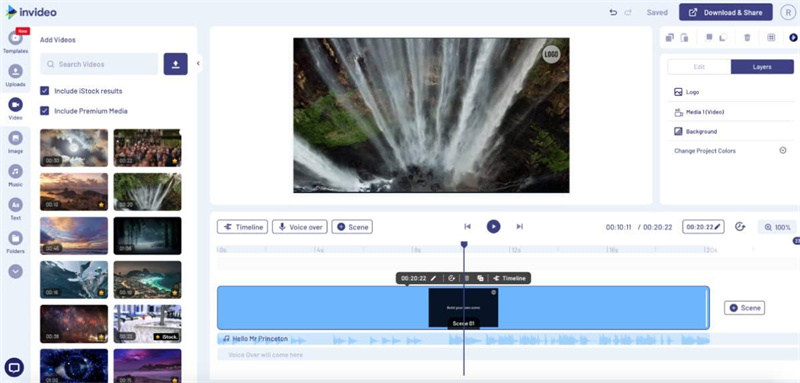
Task: Click the upload video button next to search
Action: coord(176,64)
